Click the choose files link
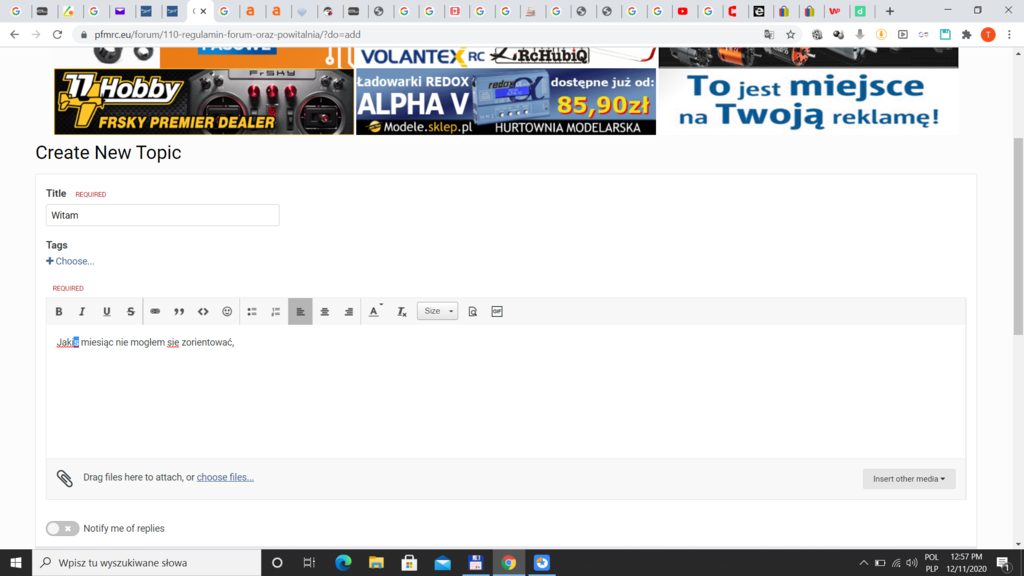The height and width of the screenshot is (576, 1024). (x=225, y=477)
